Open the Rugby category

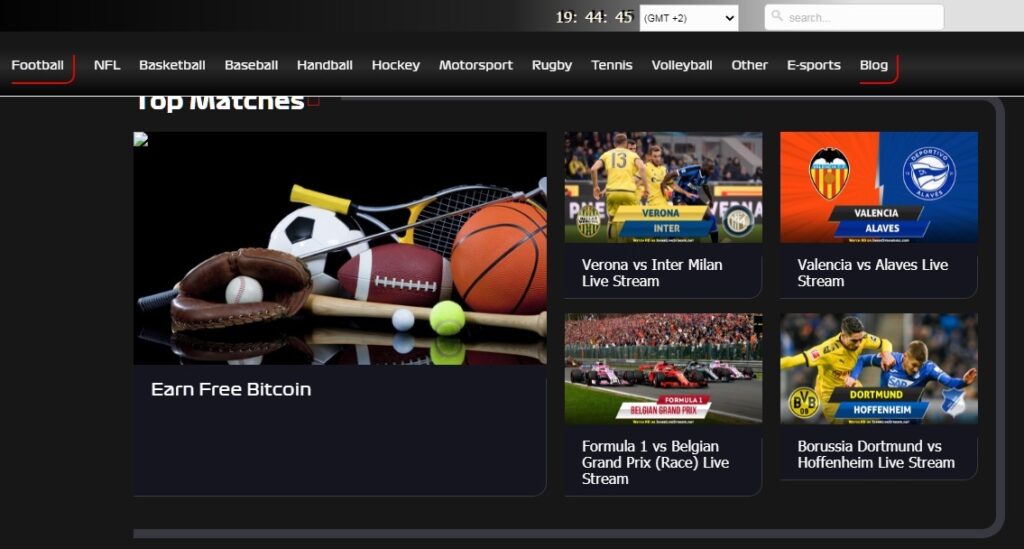(x=552, y=65)
